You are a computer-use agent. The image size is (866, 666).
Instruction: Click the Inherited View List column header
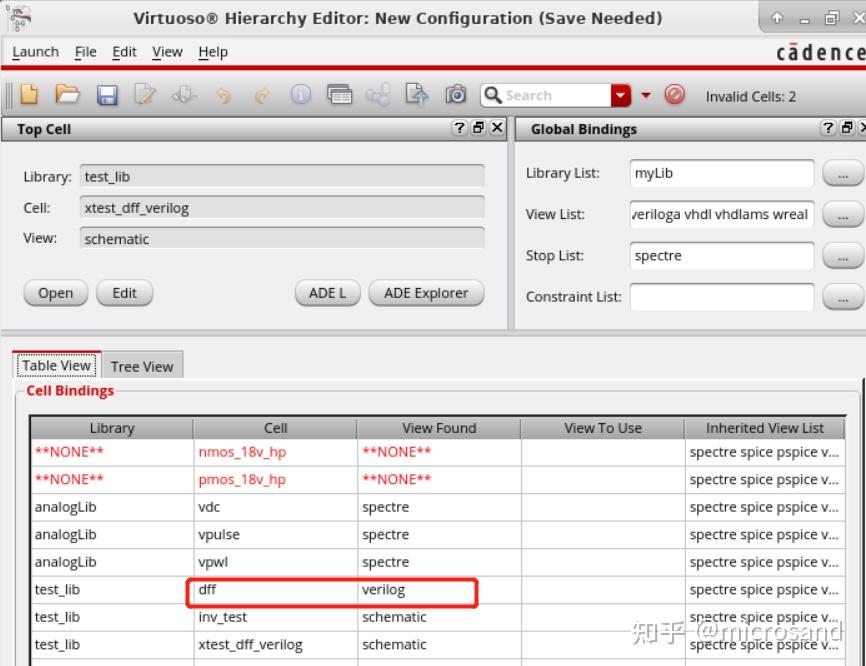click(x=764, y=428)
